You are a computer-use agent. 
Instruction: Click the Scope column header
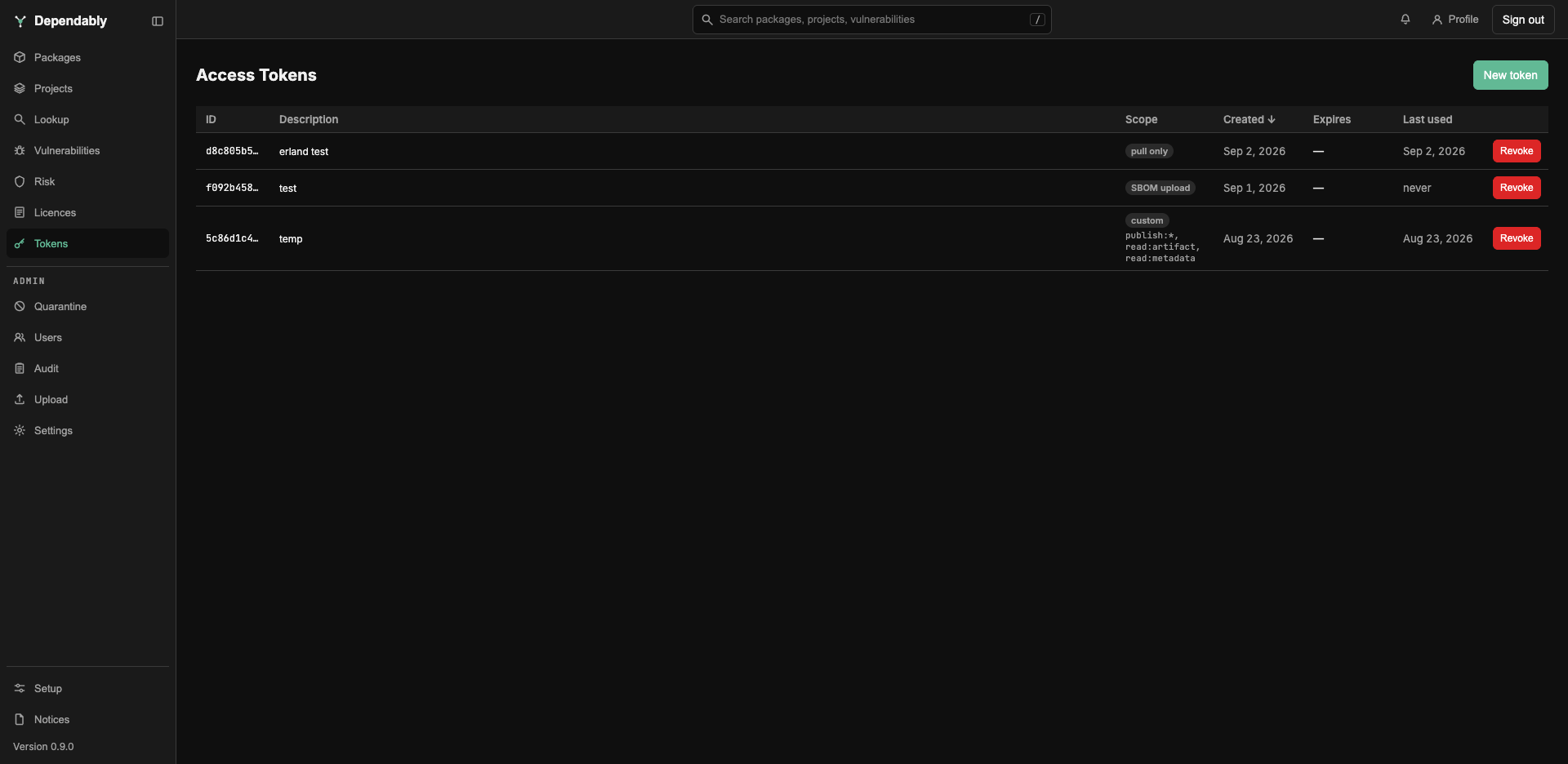tap(1141, 119)
